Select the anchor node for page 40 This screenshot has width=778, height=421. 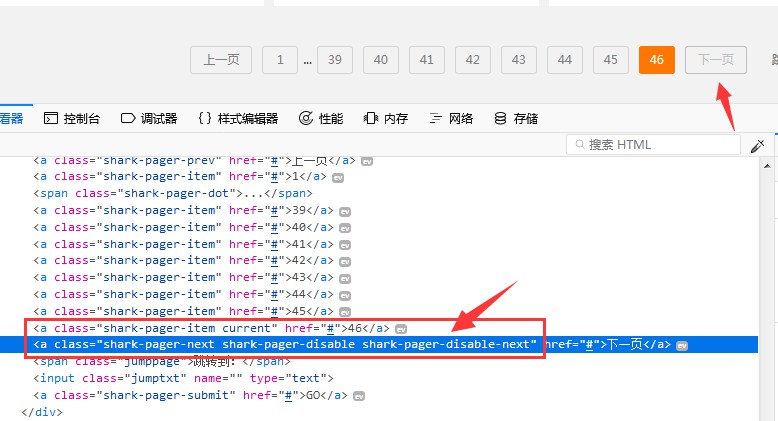[x=183, y=227]
